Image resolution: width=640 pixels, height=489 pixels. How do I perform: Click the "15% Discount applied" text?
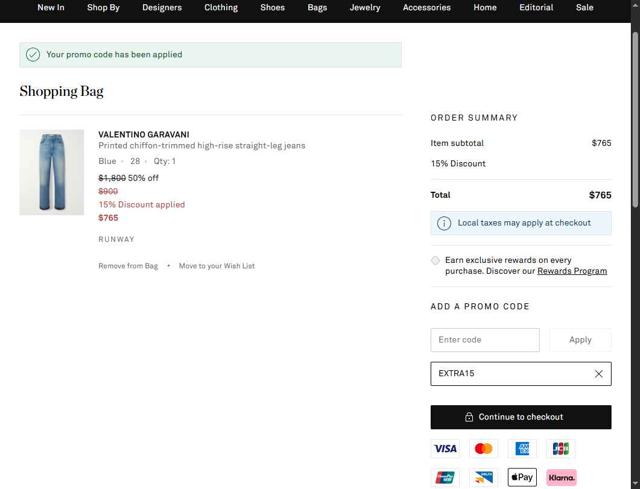pyautogui.click(x=142, y=204)
